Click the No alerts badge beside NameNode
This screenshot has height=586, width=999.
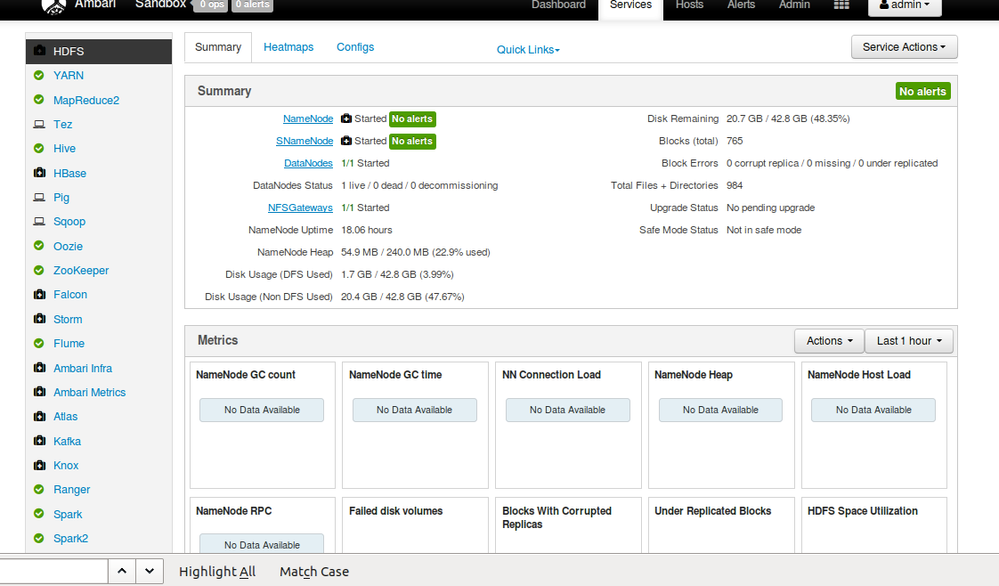(412, 119)
